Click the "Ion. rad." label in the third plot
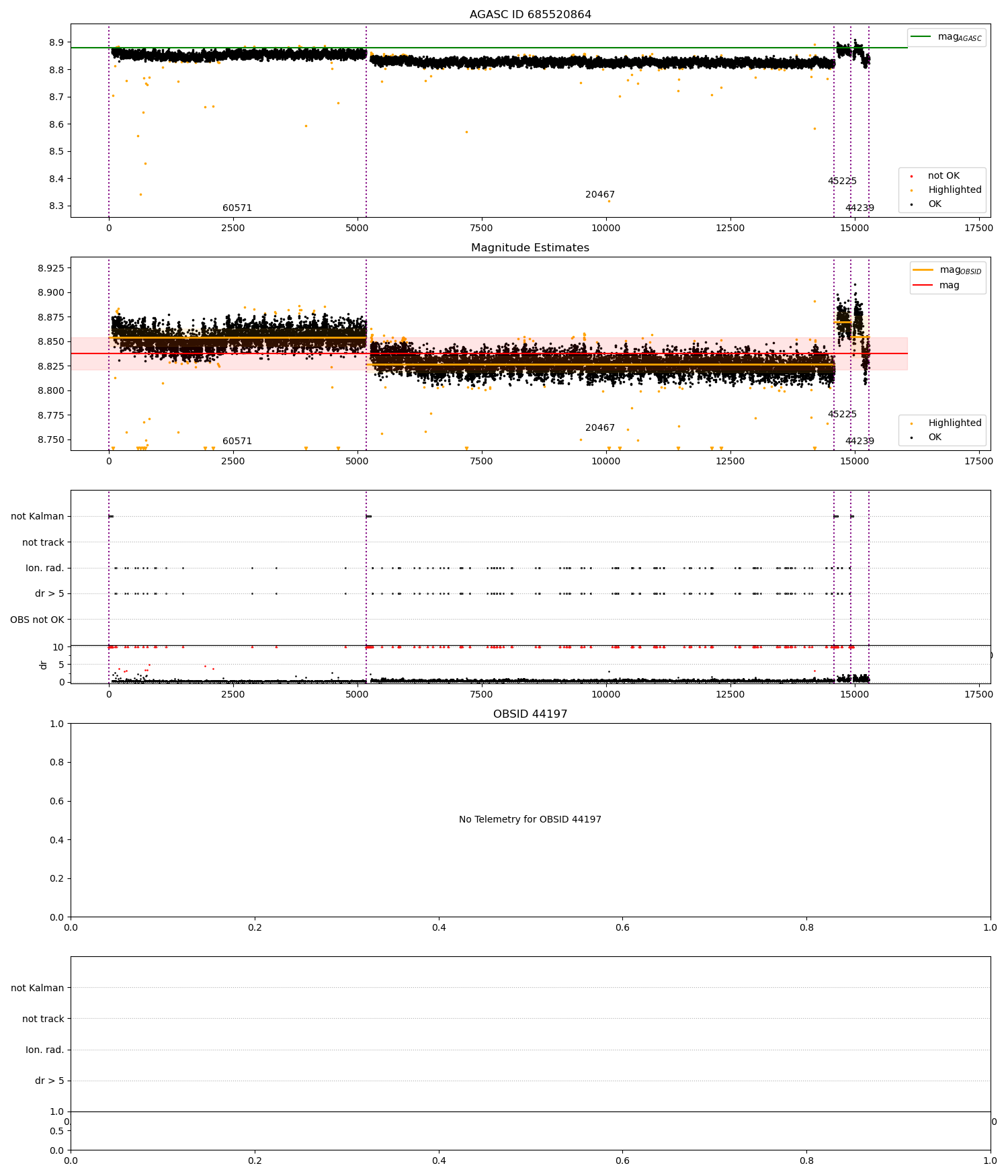 (45, 569)
